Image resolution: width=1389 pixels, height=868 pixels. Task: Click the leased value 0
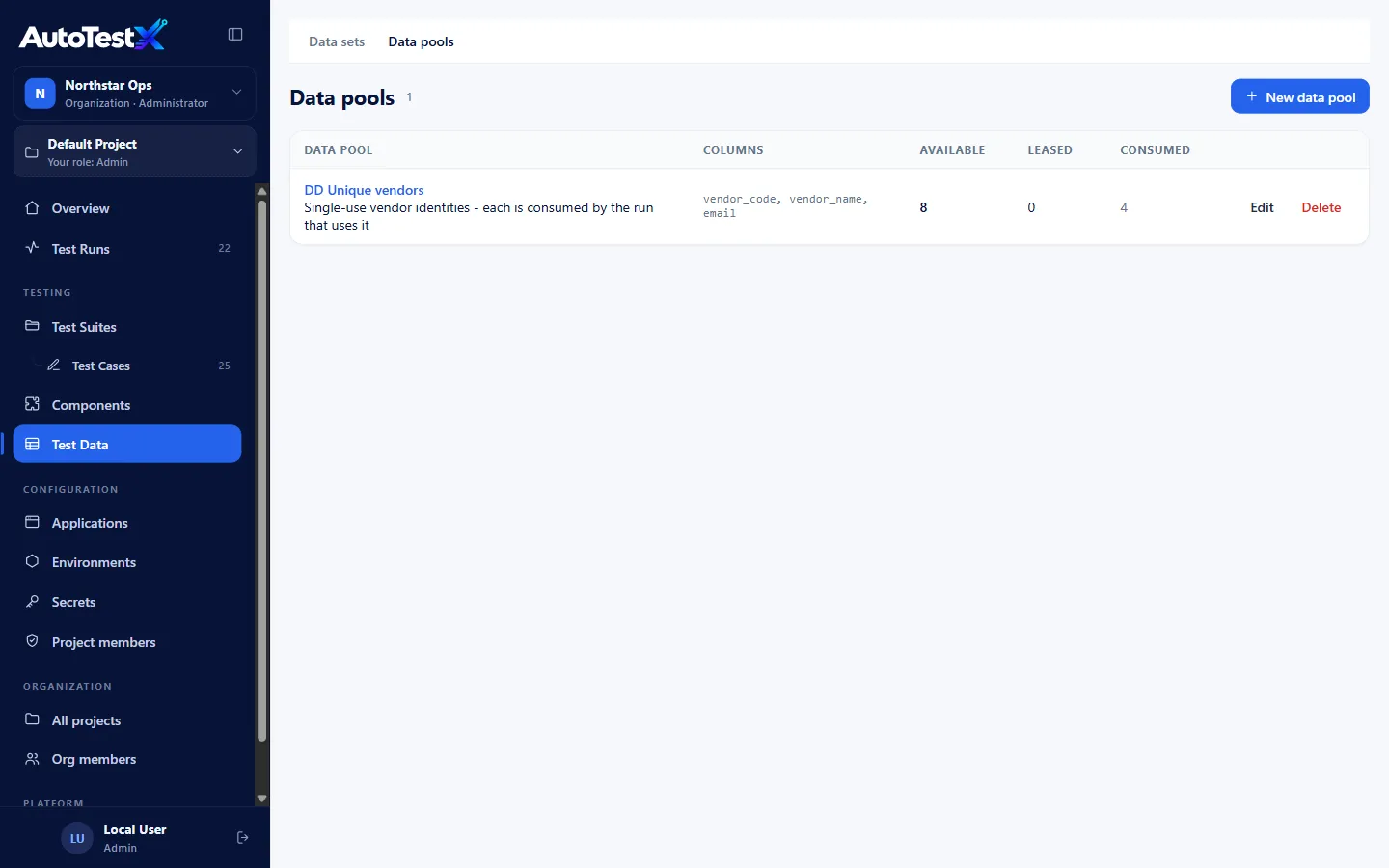click(x=1031, y=207)
